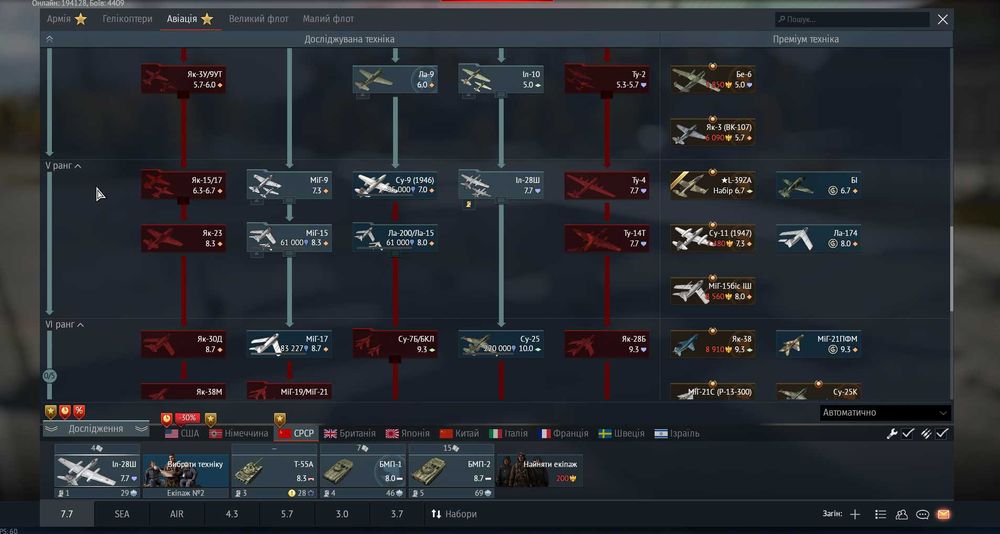Select the МіГ-17 jet card
Viewport: 1000px width, 534px height.
[289, 344]
